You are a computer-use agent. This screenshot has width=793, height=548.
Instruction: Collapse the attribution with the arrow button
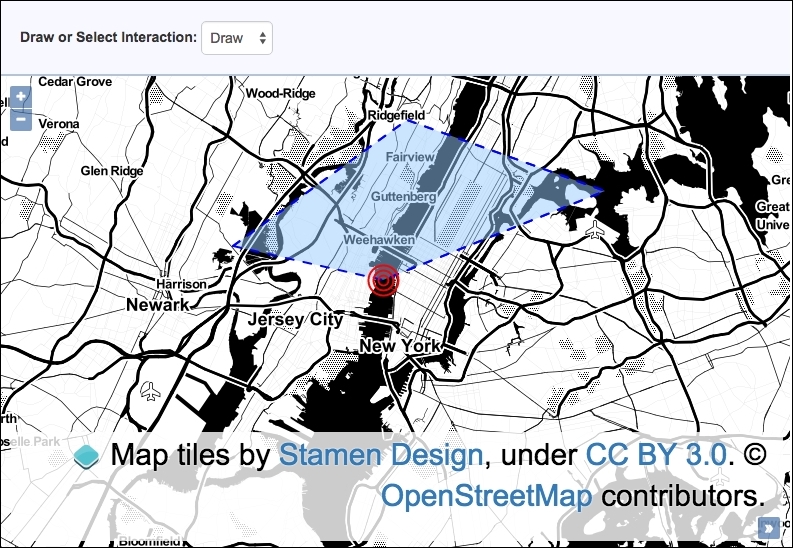click(x=769, y=528)
